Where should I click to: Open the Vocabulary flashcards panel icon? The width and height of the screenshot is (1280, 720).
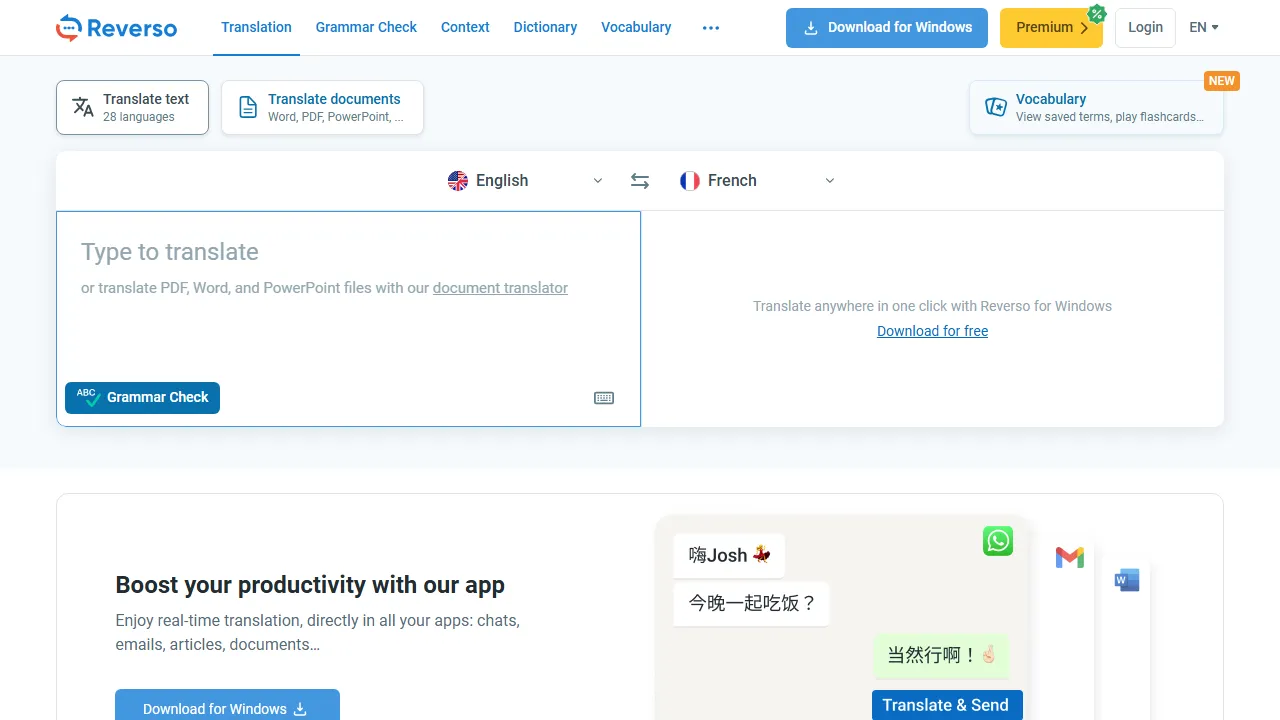[x=995, y=106]
